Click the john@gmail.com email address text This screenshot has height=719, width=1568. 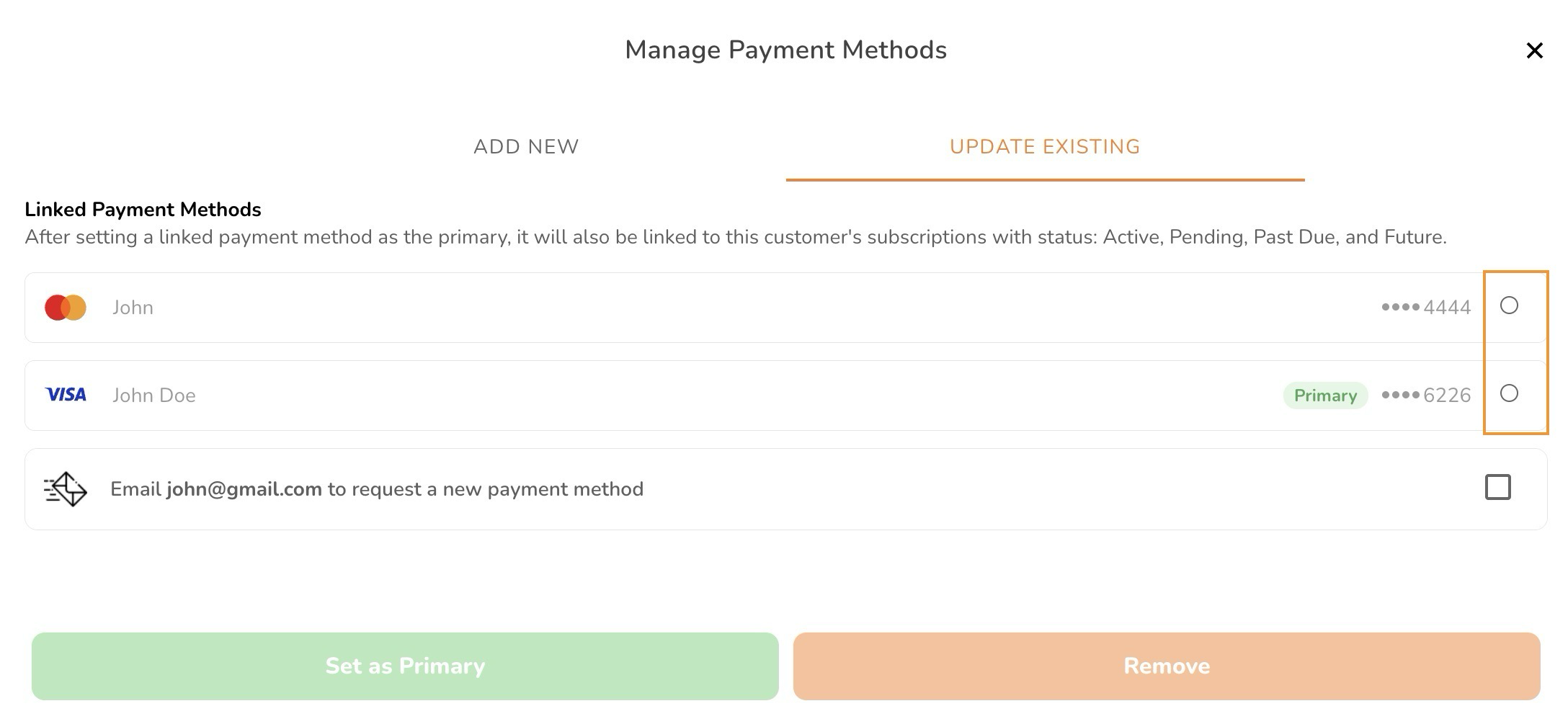tap(244, 489)
